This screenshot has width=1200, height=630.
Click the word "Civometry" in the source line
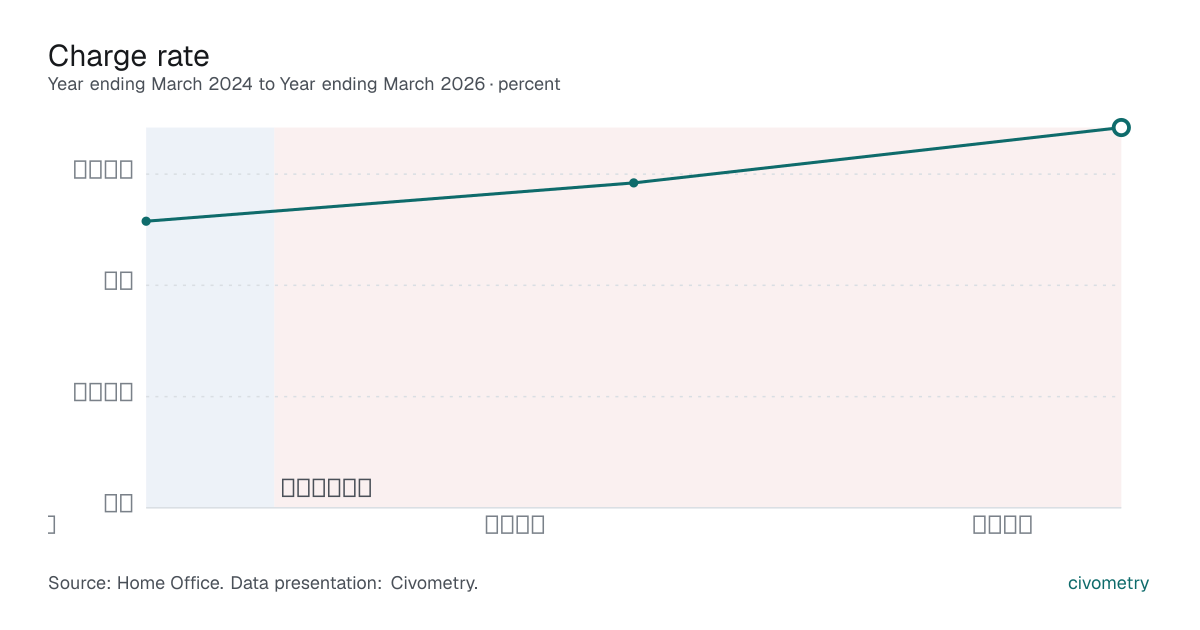point(432,582)
